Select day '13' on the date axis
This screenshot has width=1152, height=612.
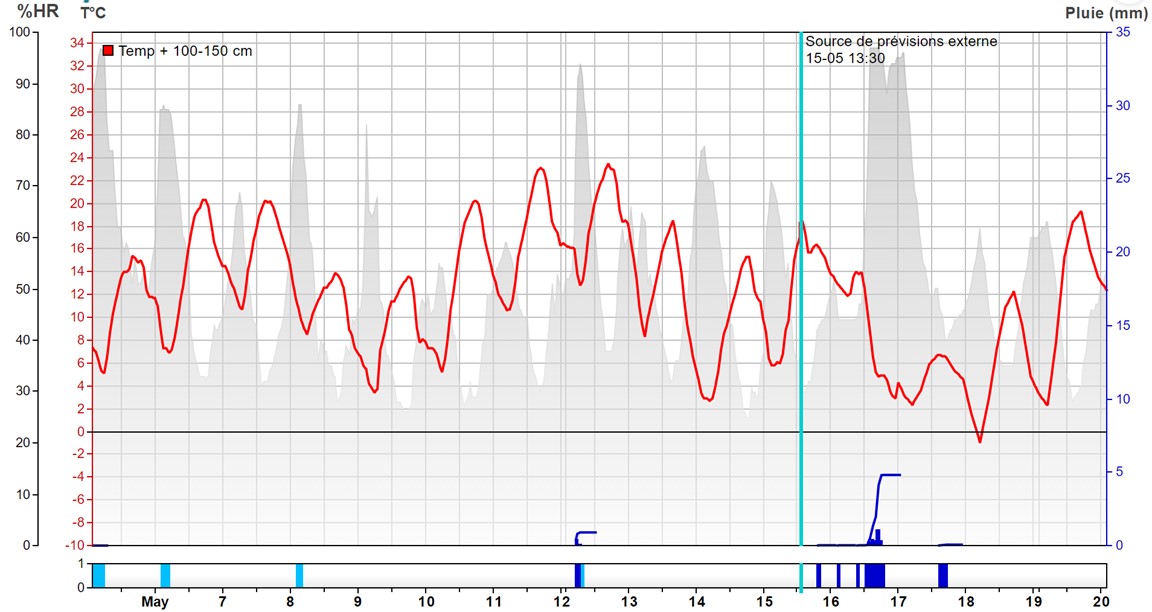pyautogui.click(x=629, y=602)
